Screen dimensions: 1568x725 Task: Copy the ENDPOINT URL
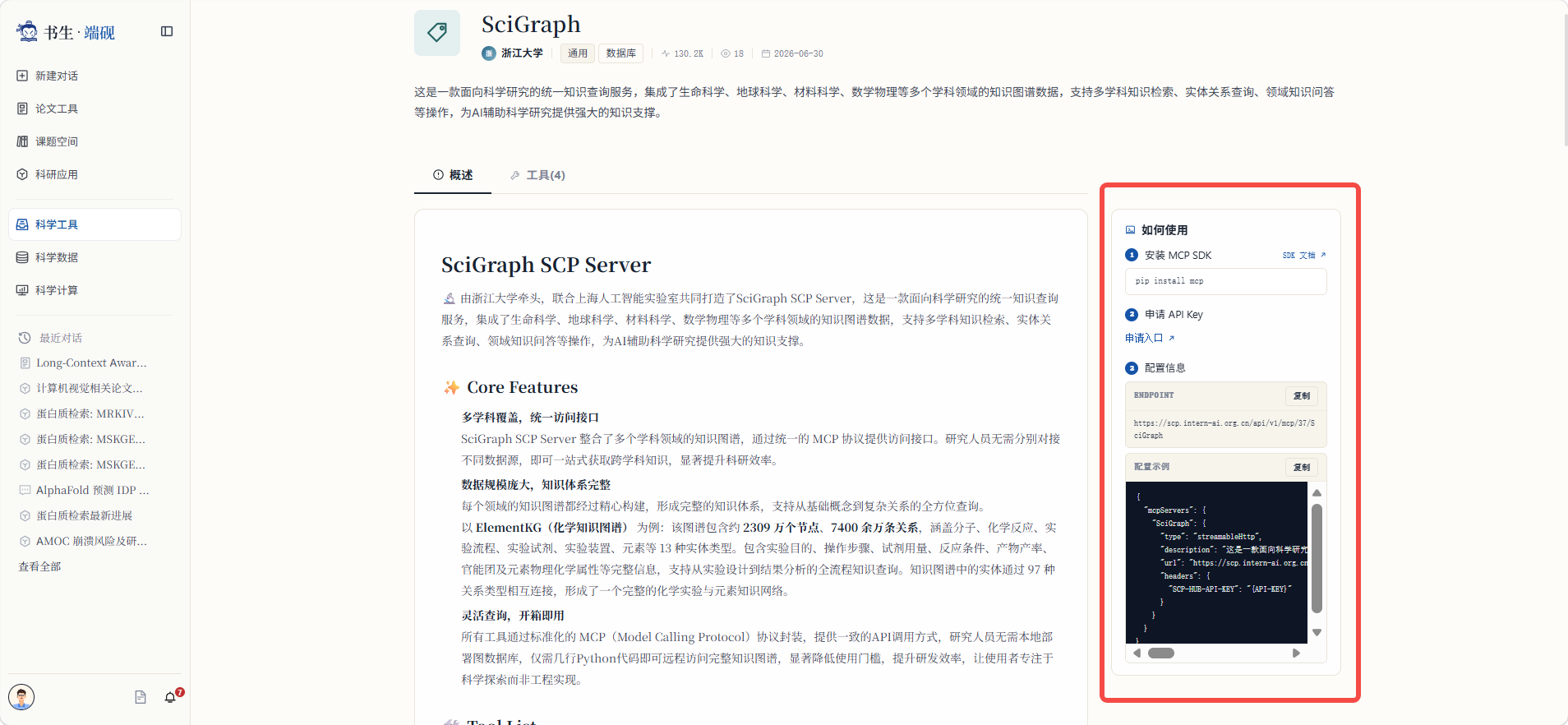[x=1302, y=396]
